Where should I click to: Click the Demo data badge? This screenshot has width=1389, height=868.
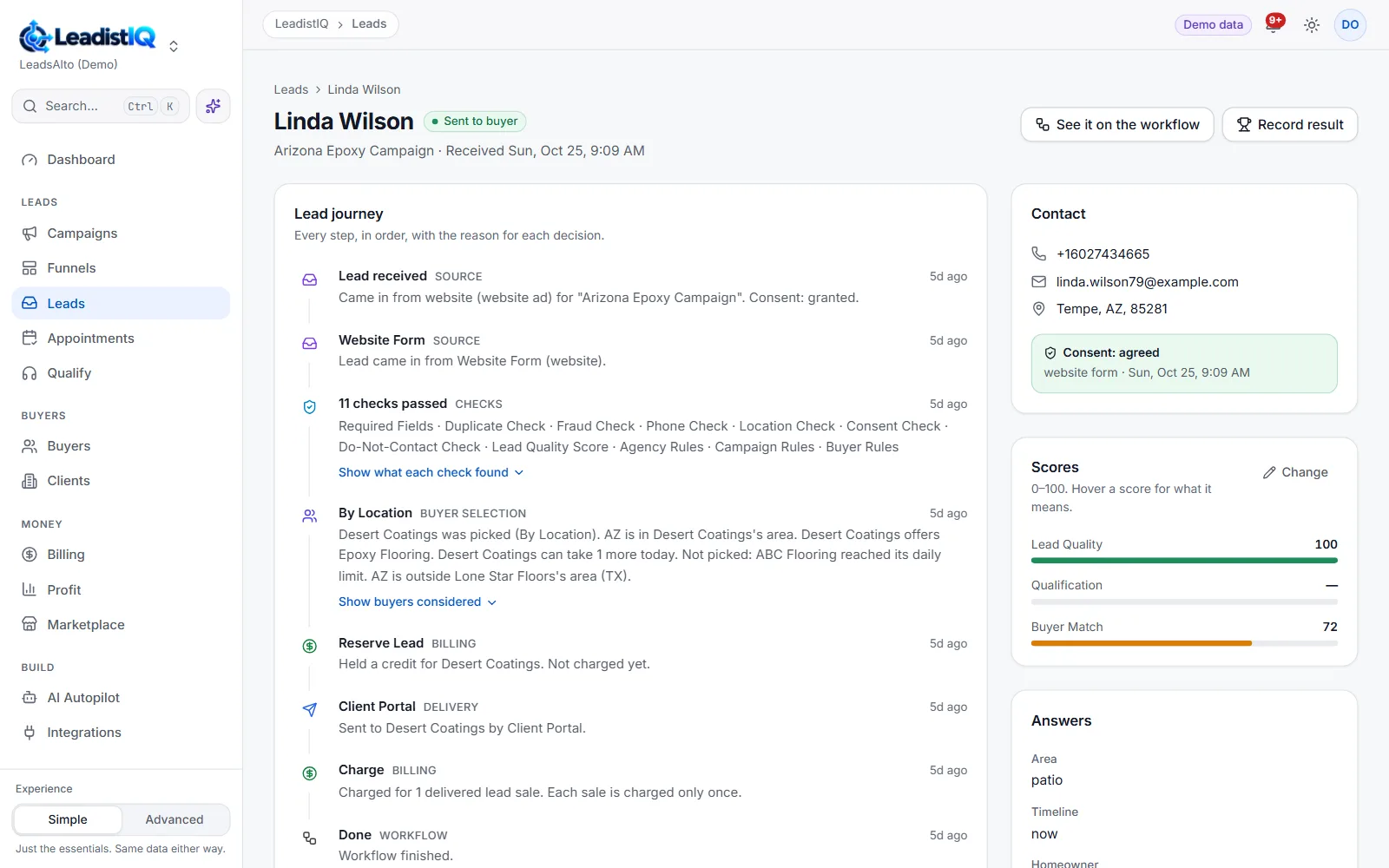click(x=1213, y=24)
